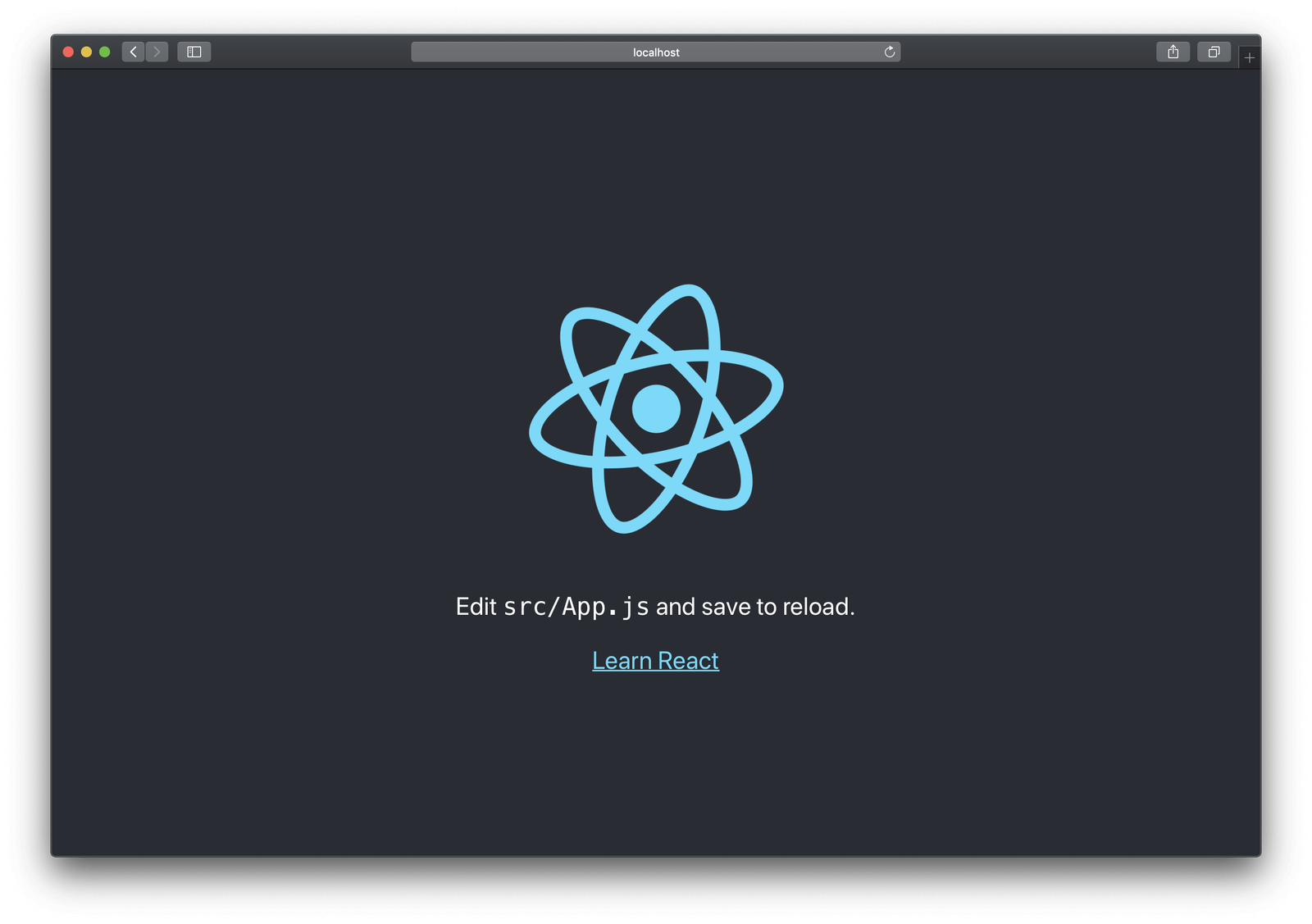Click the forward navigation arrow
The height and width of the screenshot is (924, 1312).
(156, 51)
